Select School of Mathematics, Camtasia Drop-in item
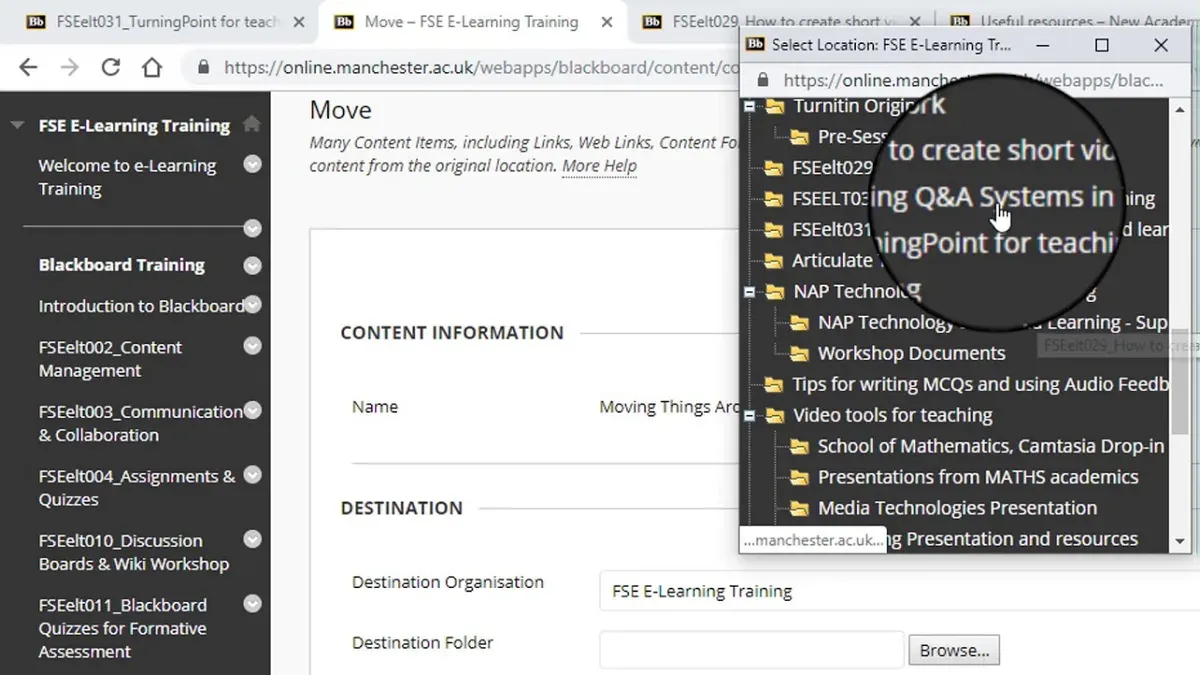The image size is (1200, 675). (991, 446)
